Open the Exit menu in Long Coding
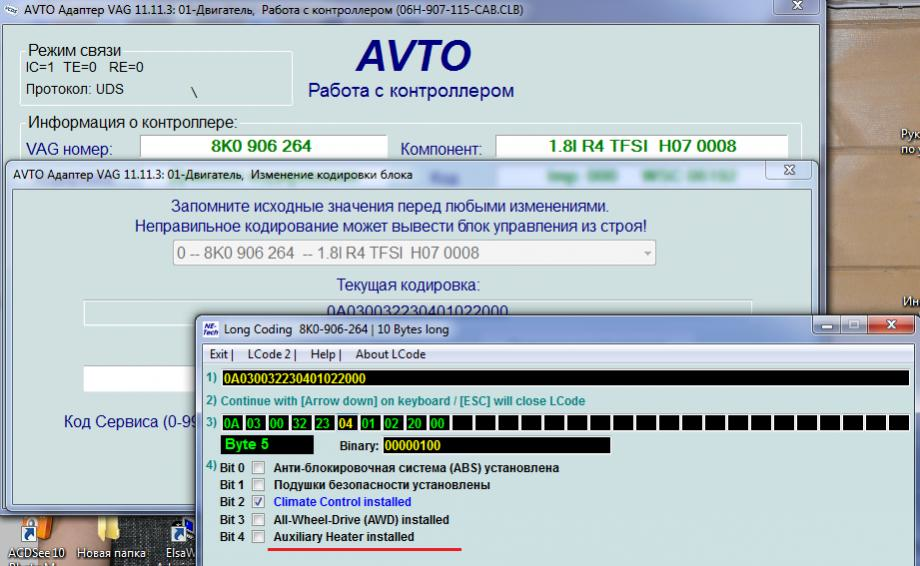 (x=221, y=354)
